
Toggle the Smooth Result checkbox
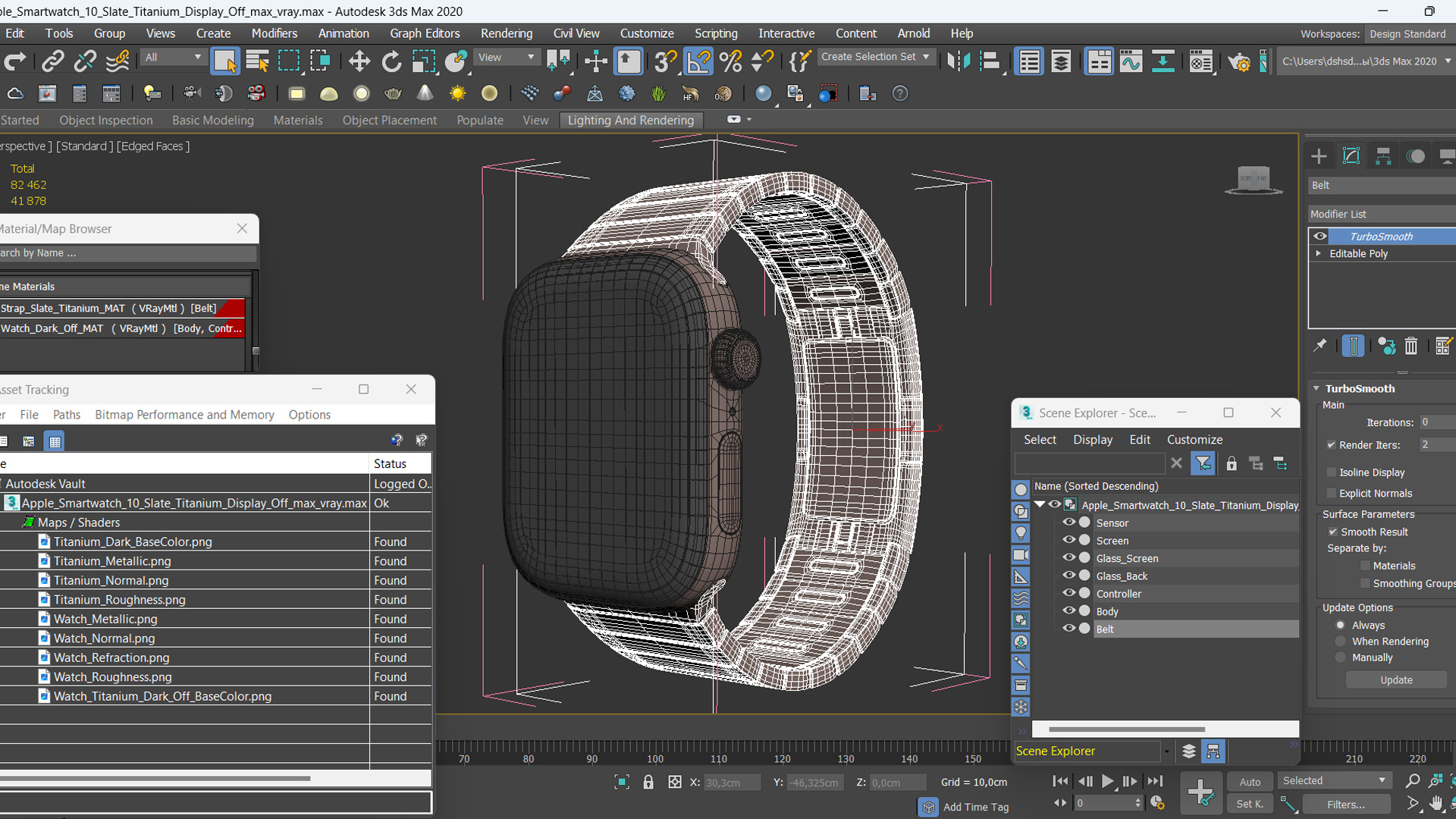tap(1332, 532)
